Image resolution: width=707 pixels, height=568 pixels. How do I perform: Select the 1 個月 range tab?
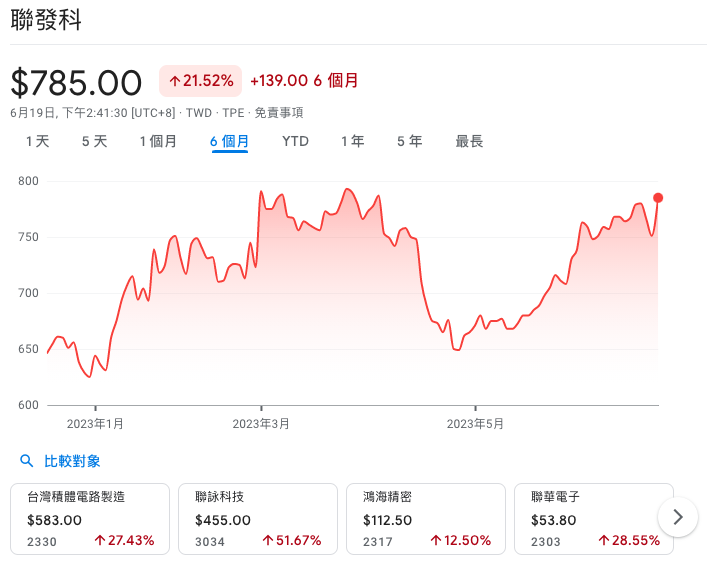158,142
